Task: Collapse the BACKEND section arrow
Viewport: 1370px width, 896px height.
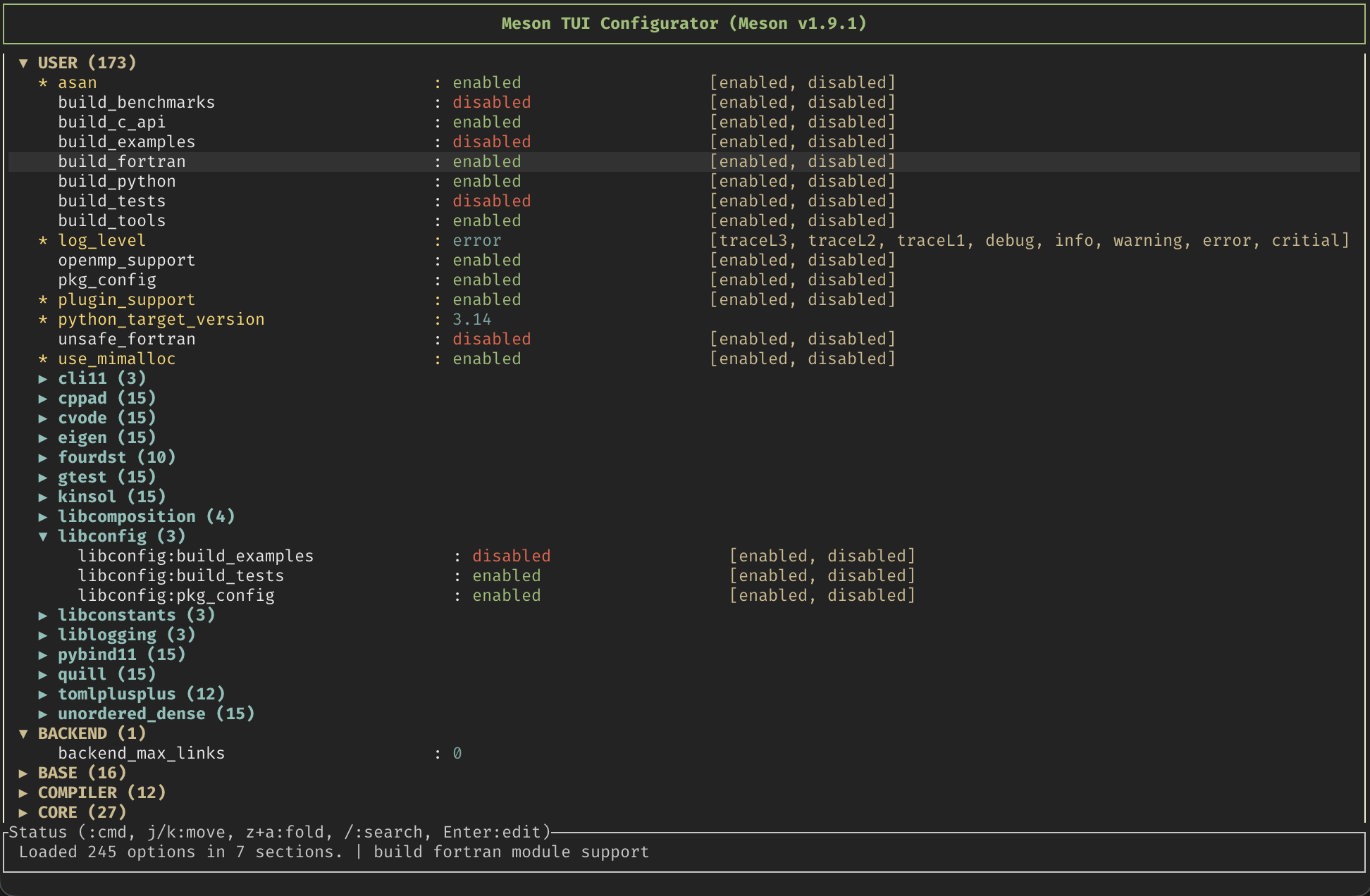Action: tap(23, 734)
